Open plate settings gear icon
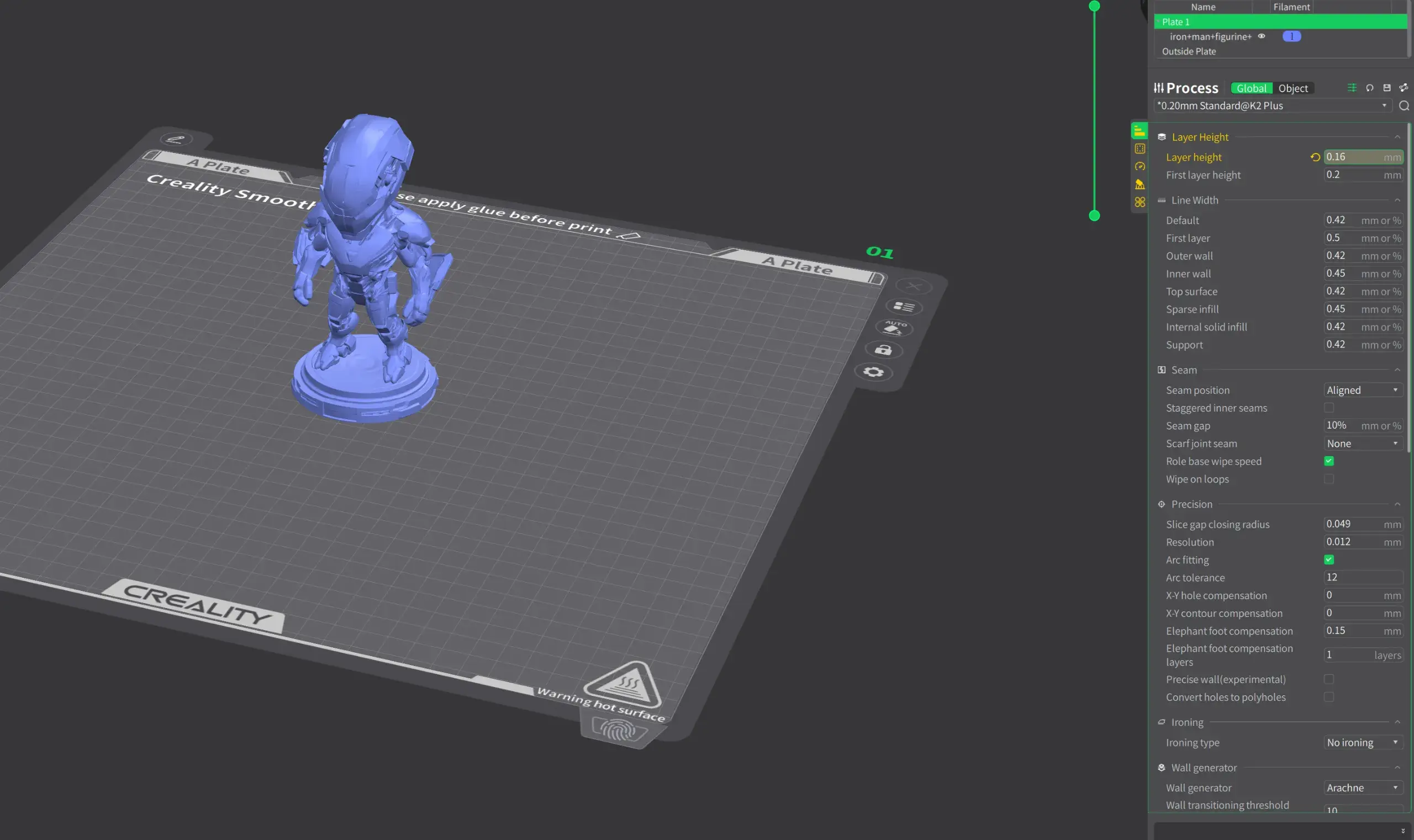This screenshot has height=840, width=1414. click(x=873, y=372)
